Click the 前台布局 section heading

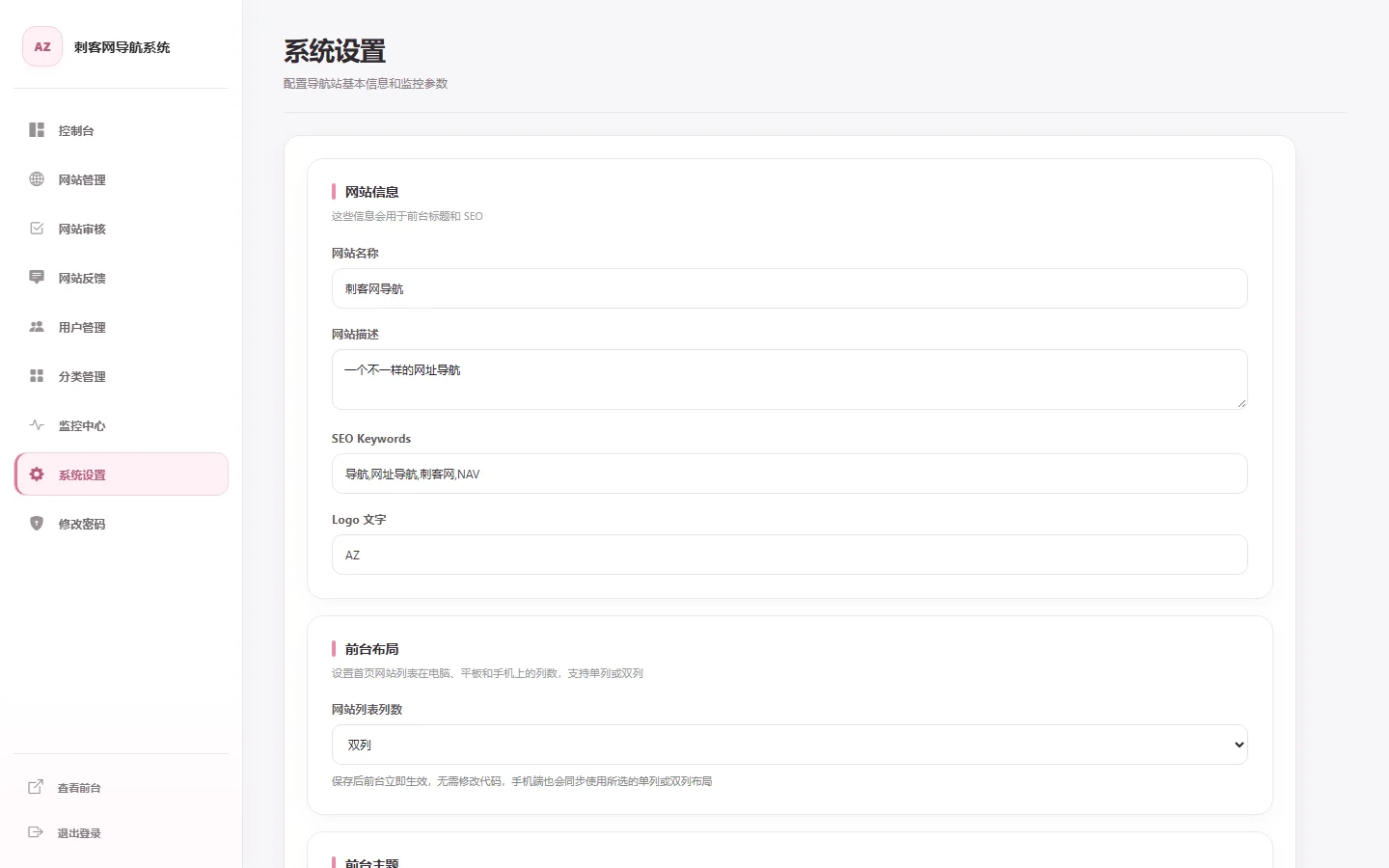pos(372,649)
